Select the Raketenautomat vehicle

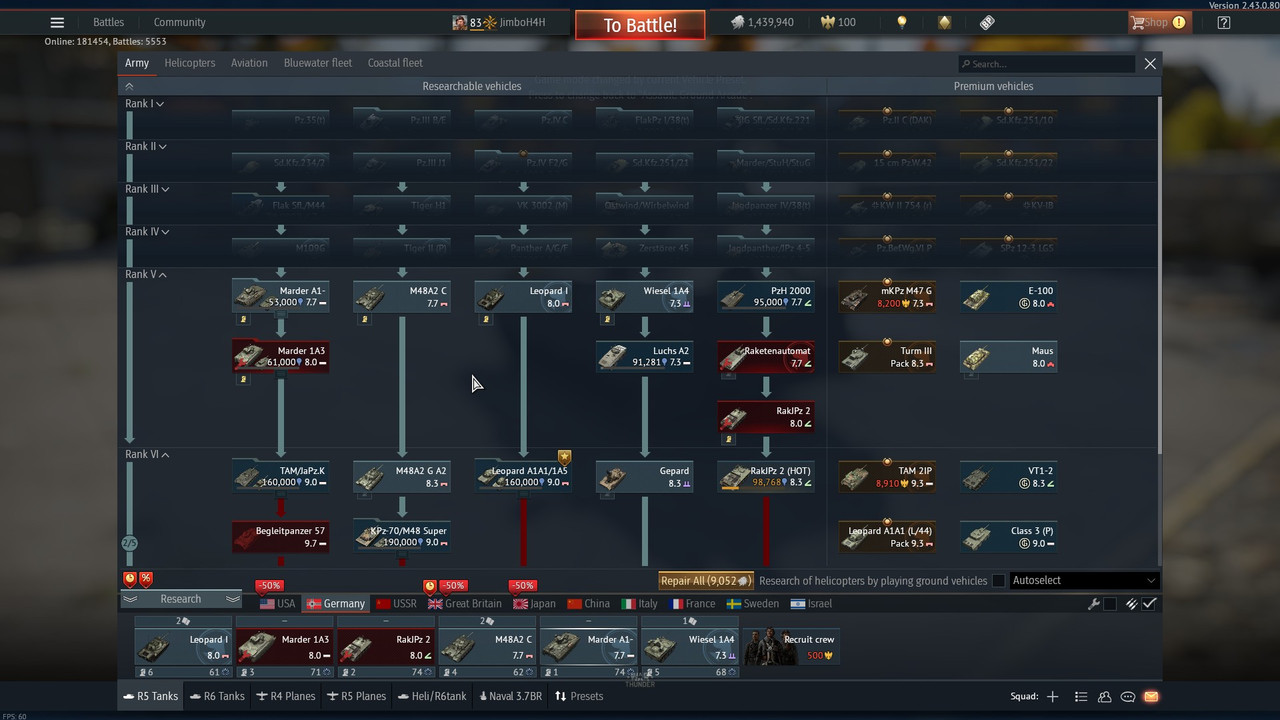[766, 356]
